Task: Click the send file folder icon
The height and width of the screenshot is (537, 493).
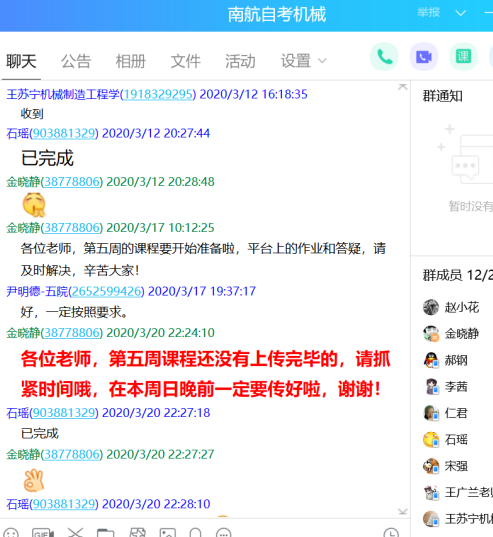Action: click(x=105, y=533)
